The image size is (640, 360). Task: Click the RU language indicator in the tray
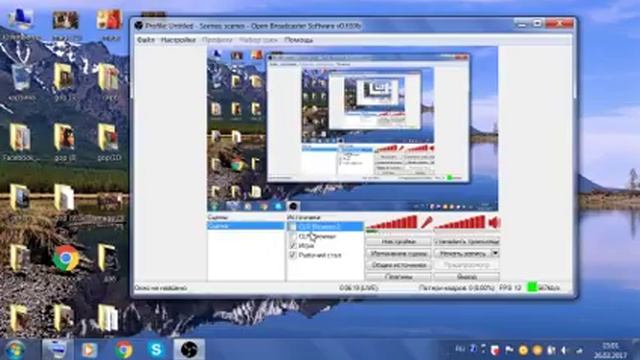pyautogui.click(x=460, y=349)
